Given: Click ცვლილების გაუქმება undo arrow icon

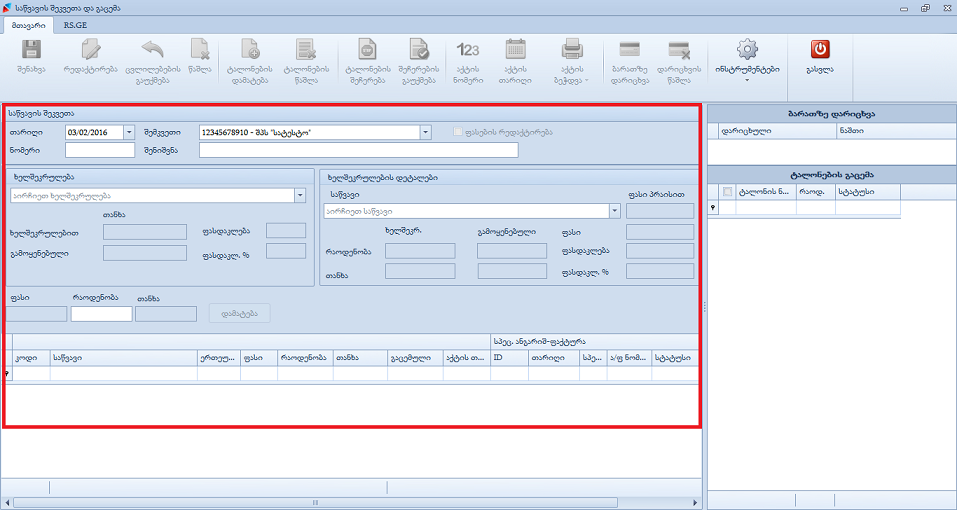Looking at the screenshot, I should (153, 49).
